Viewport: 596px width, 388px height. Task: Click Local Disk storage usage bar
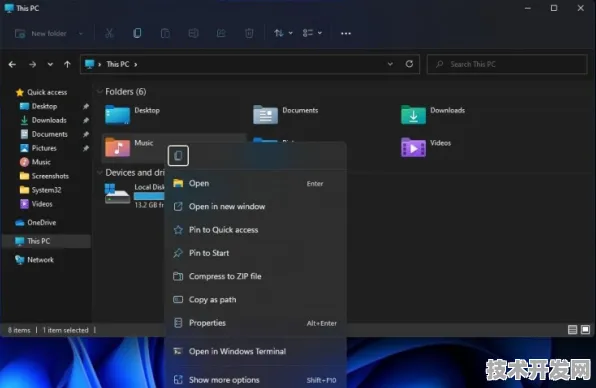149,196
